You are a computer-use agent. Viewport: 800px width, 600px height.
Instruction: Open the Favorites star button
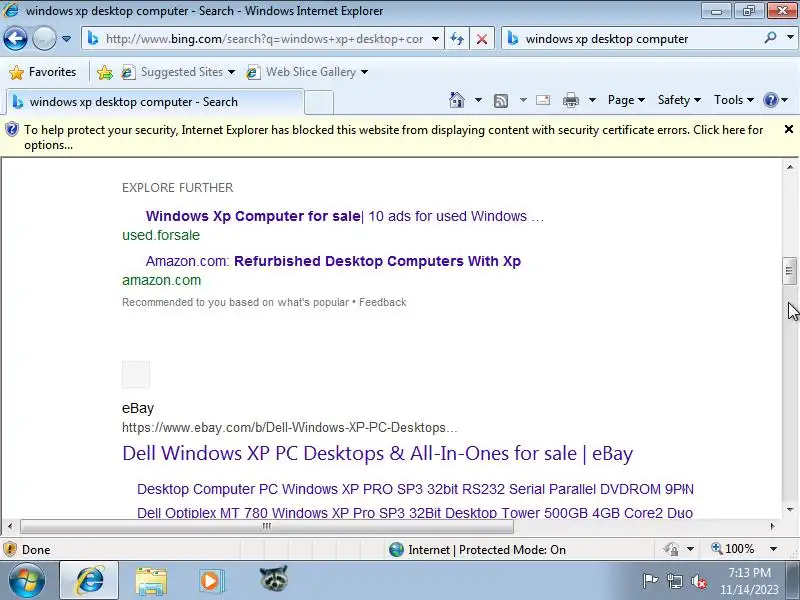point(43,72)
